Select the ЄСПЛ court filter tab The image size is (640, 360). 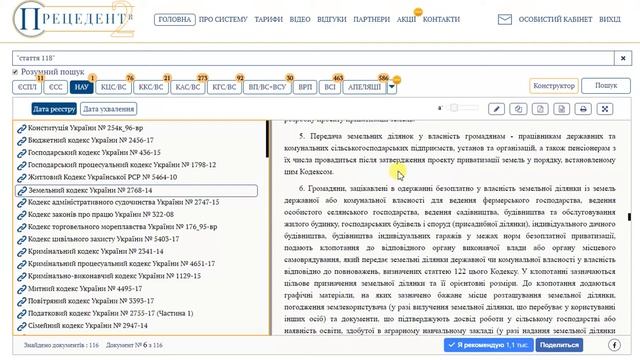coord(27,87)
